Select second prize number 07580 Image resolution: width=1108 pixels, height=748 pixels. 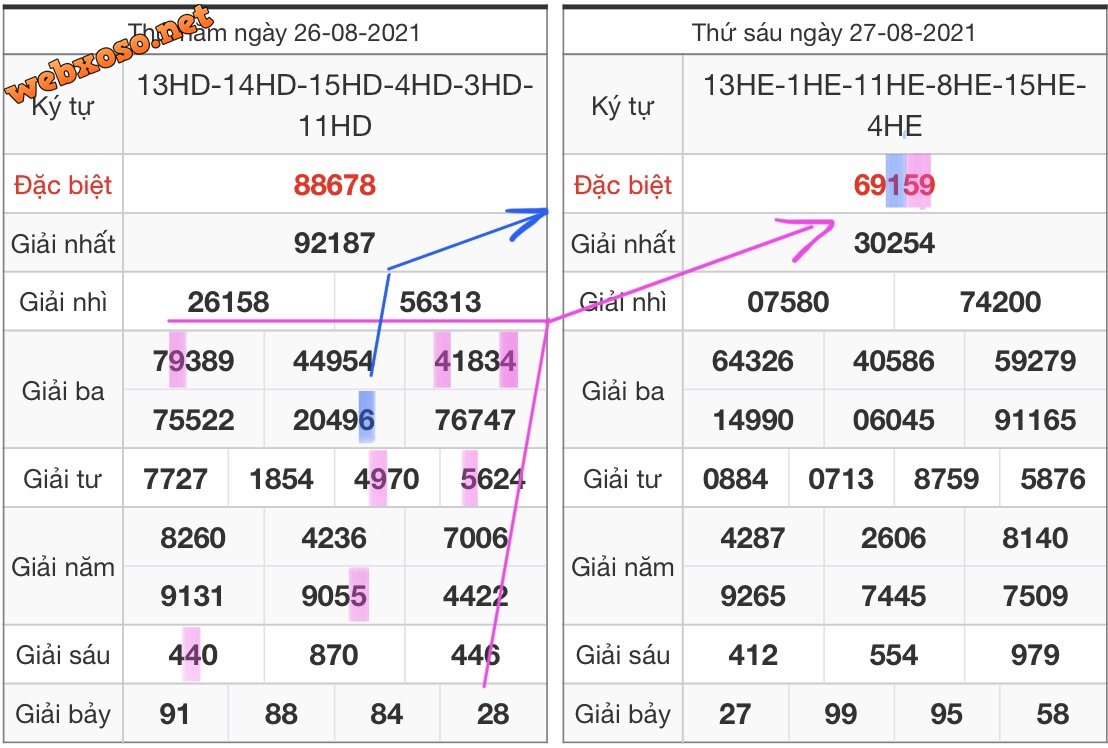(788, 302)
